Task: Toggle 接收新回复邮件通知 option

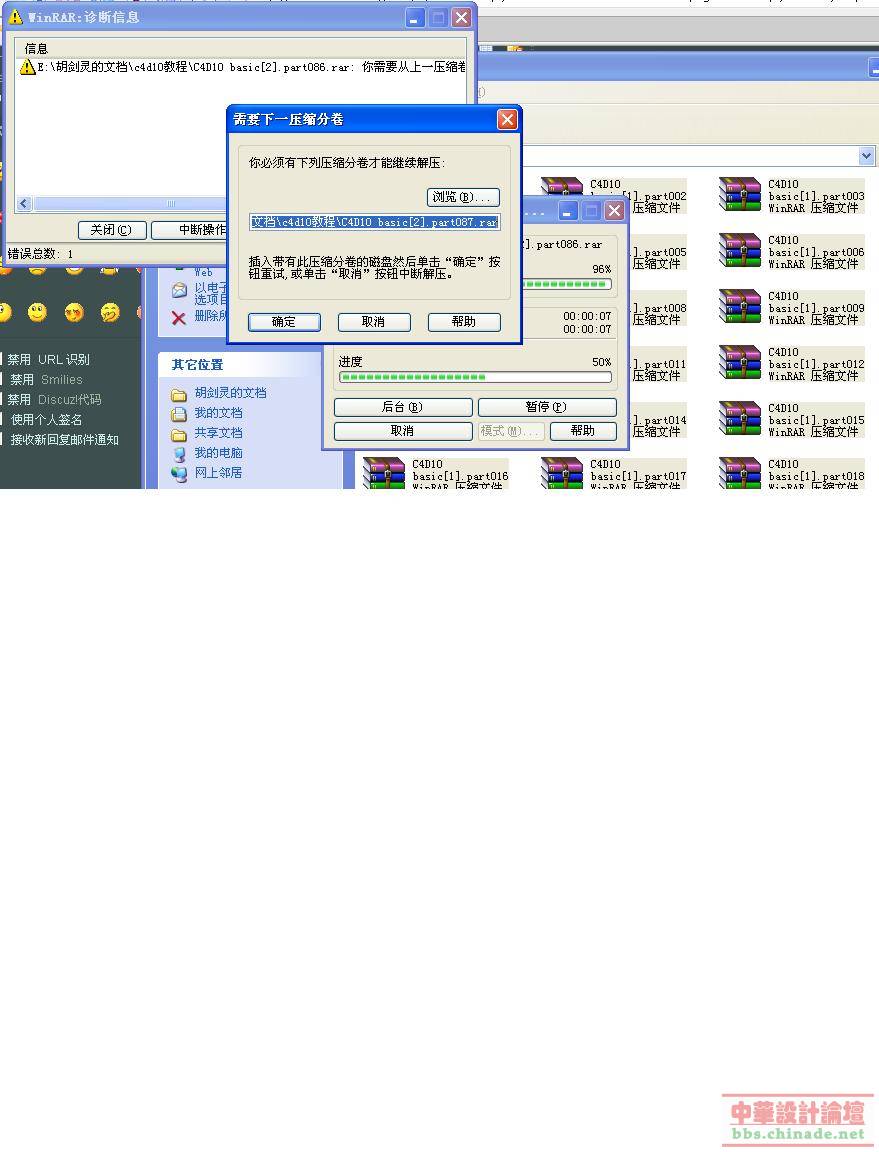Action: click(64, 439)
